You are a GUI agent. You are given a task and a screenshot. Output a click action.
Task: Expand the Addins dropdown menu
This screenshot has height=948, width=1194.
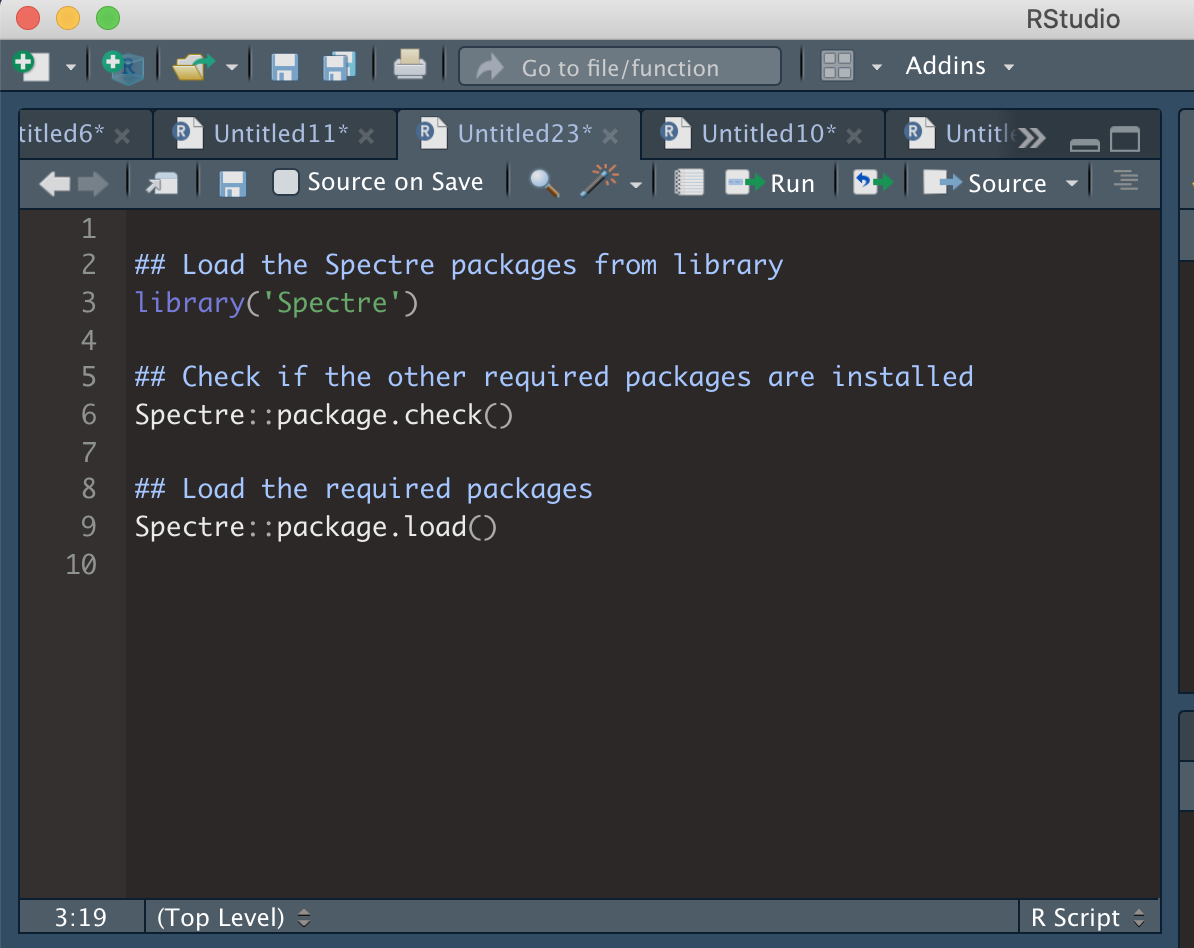(x=959, y=66)
